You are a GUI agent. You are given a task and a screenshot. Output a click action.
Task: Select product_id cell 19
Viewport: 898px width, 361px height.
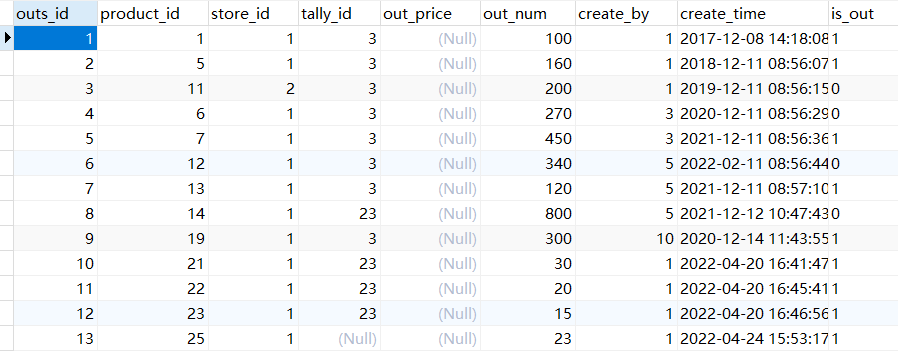[x=153, y=238]
